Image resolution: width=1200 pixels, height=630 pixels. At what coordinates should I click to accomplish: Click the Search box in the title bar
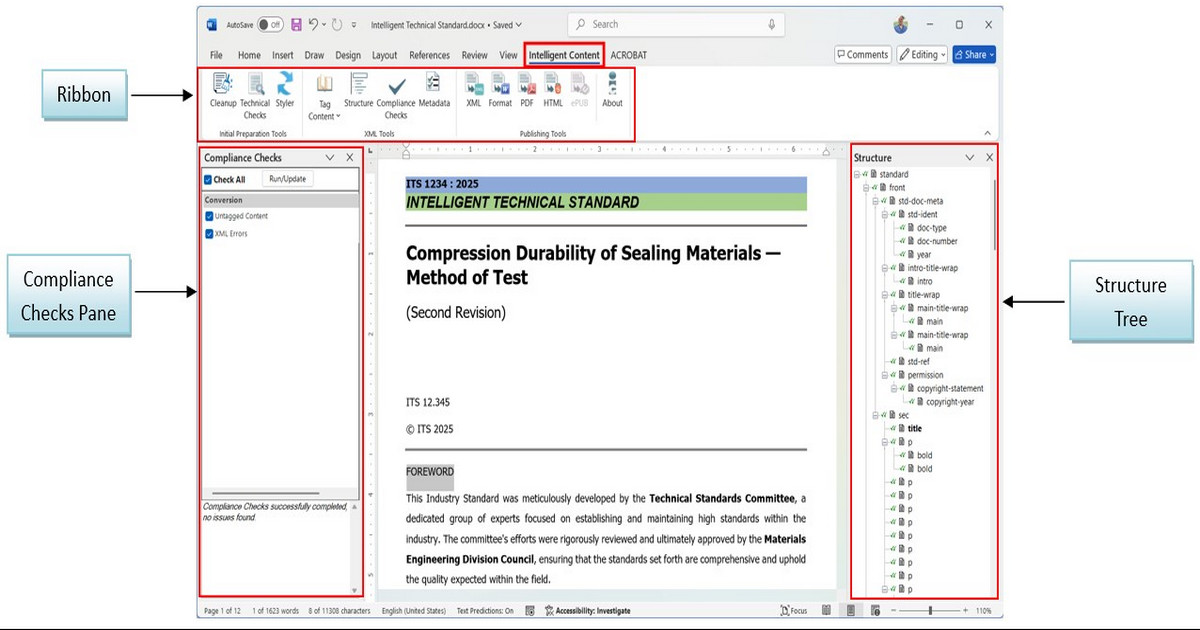(677, 24)
